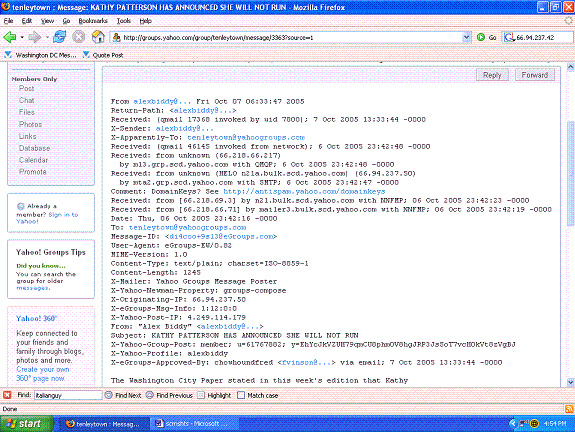Image resolution: width=575 pixels, height=432 pixels.
Task: Click the Stop loading icon
Action: click(78, 37)
